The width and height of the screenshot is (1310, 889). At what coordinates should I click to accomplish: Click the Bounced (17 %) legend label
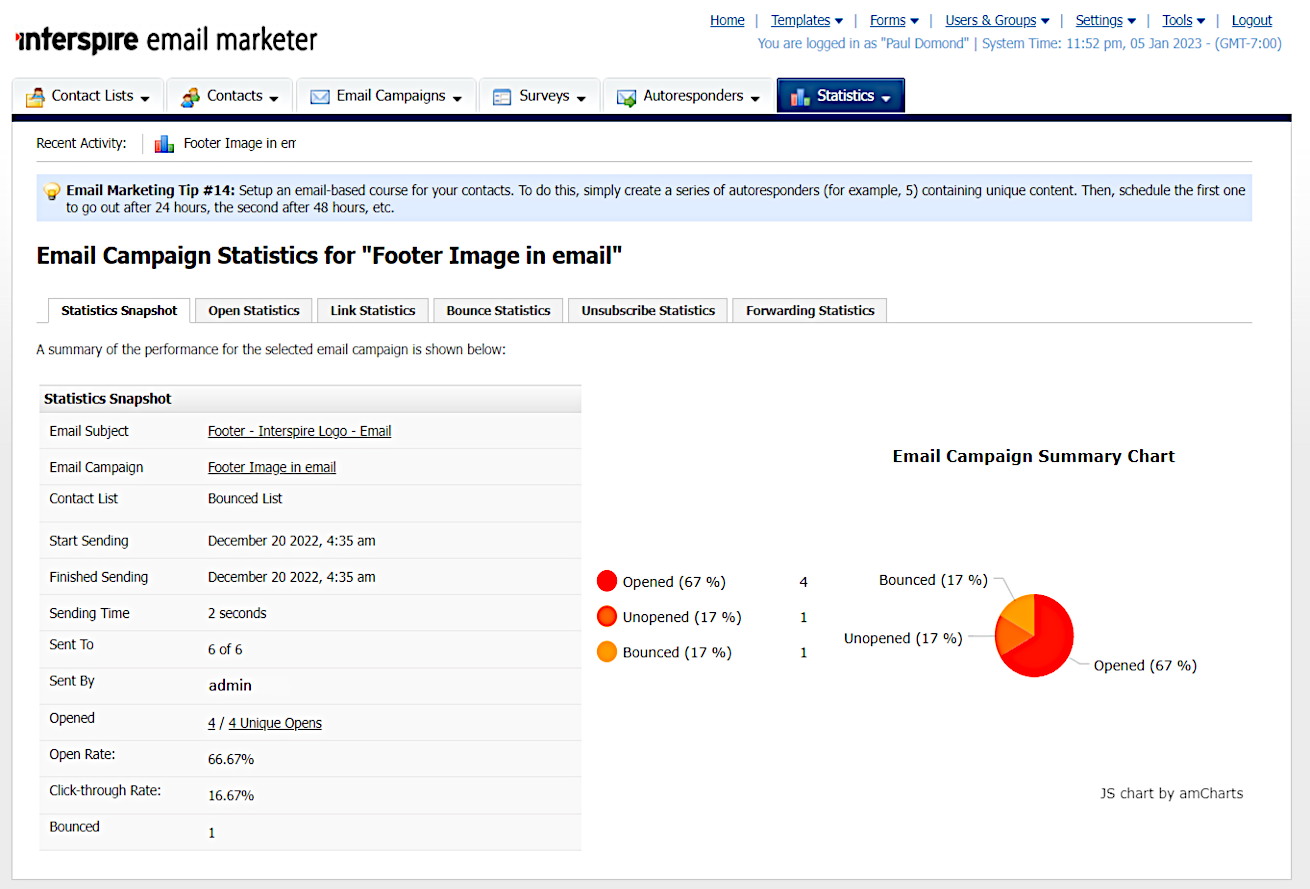tap(677, 652)
